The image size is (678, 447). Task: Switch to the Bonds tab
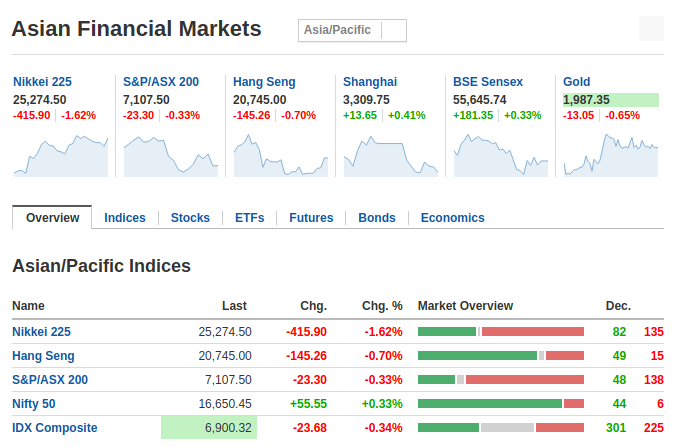coord(377,217)
